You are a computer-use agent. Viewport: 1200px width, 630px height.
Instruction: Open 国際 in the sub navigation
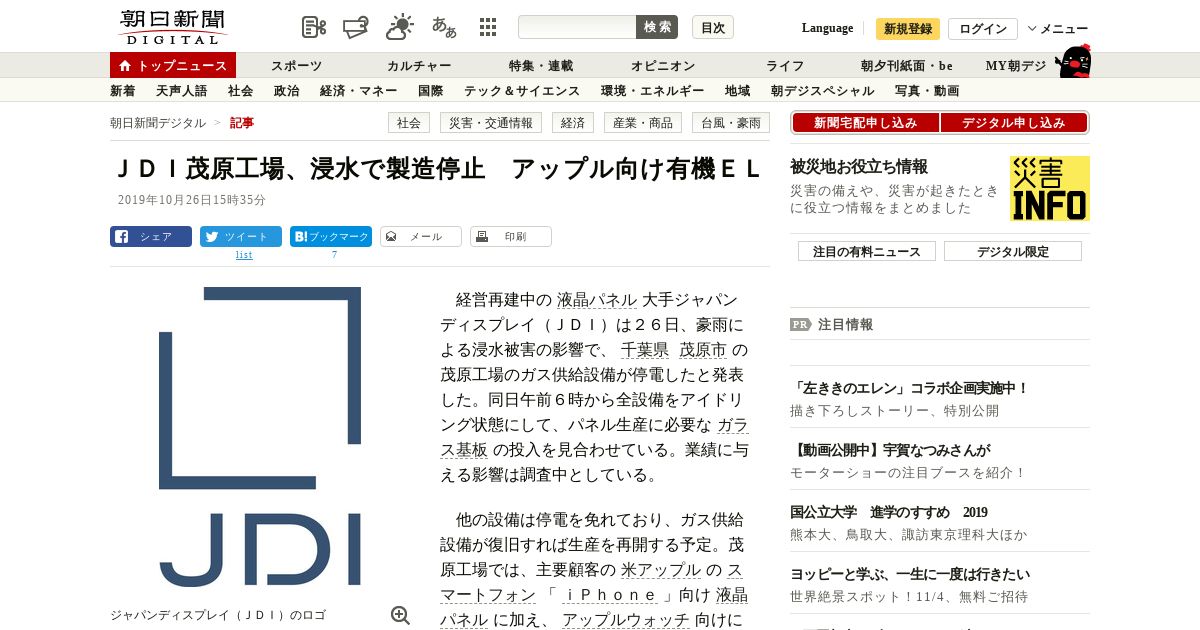click(430, 91)
